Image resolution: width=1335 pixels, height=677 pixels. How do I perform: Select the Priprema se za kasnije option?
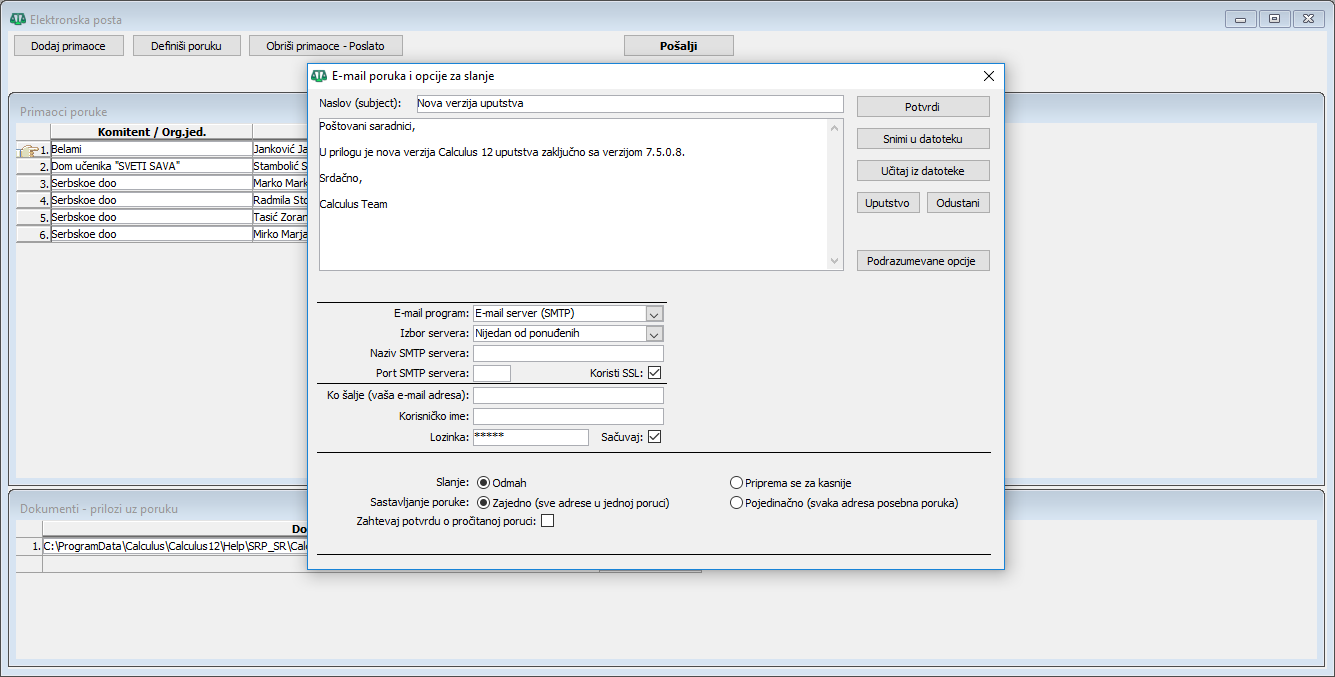pyautogui.click(x=737, y=483)
